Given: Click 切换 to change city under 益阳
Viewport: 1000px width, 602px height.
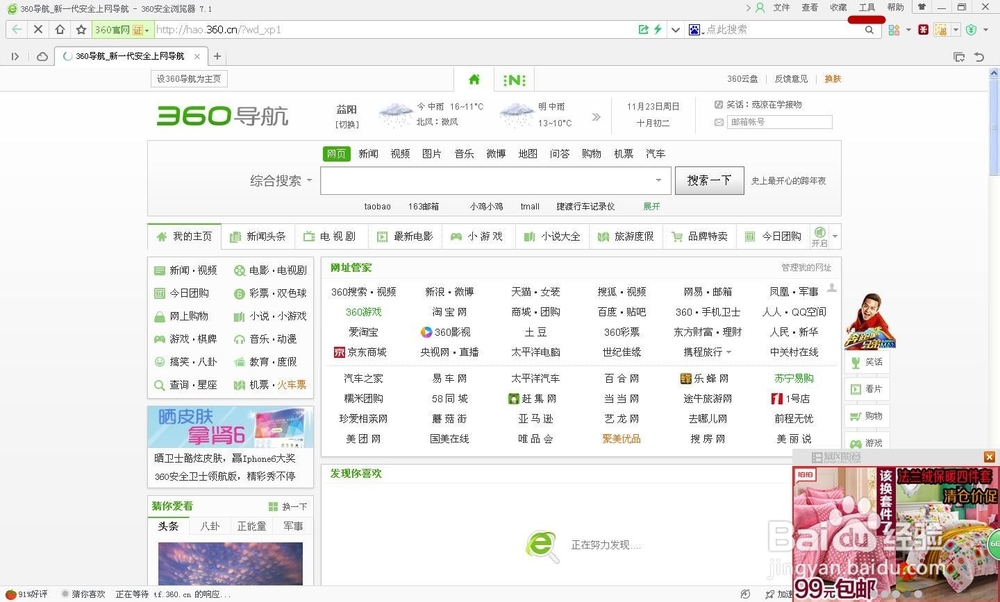Looking at the screenshot, I should (348, 124).
